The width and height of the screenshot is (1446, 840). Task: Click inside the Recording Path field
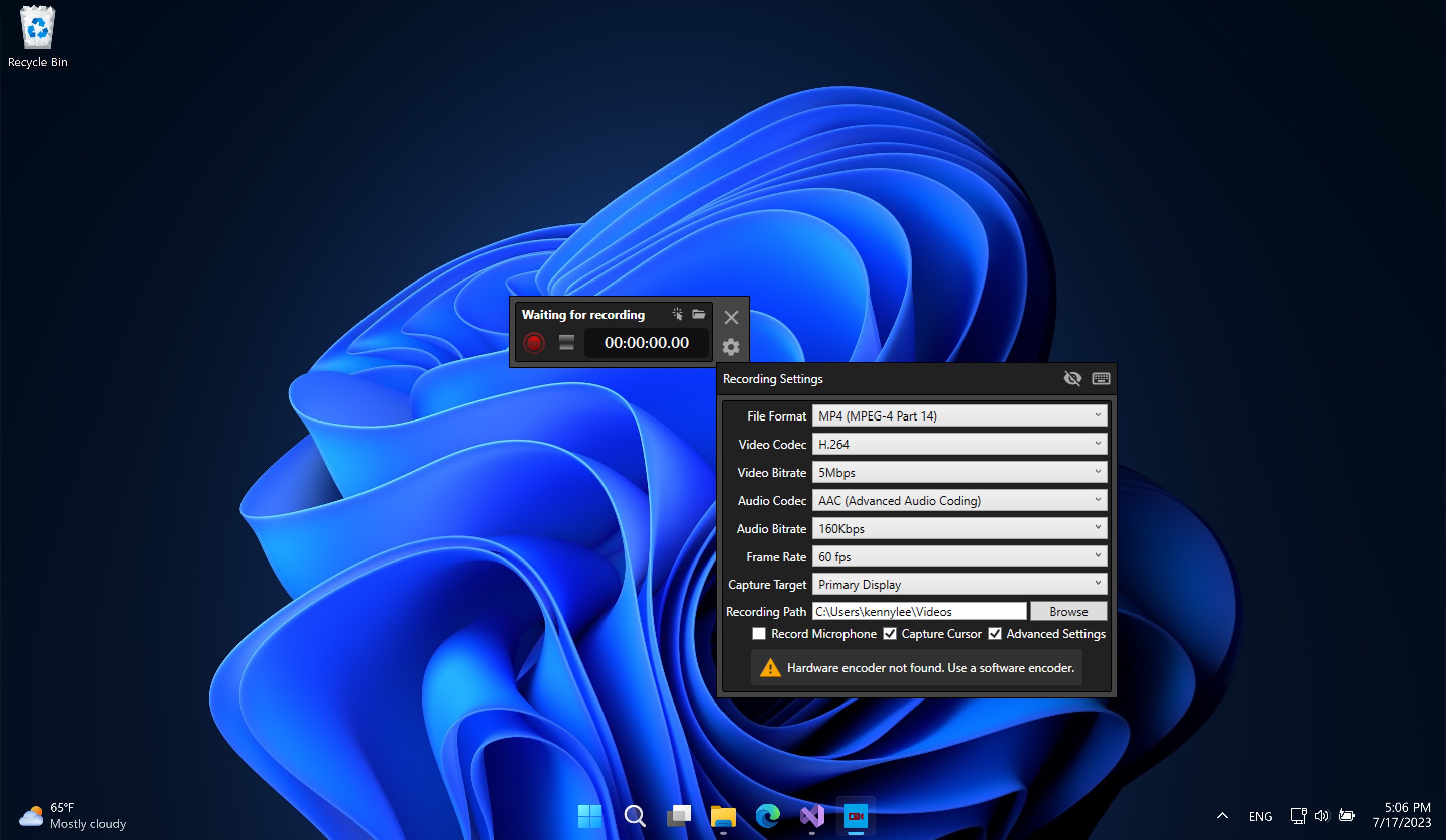coord(918,611)
